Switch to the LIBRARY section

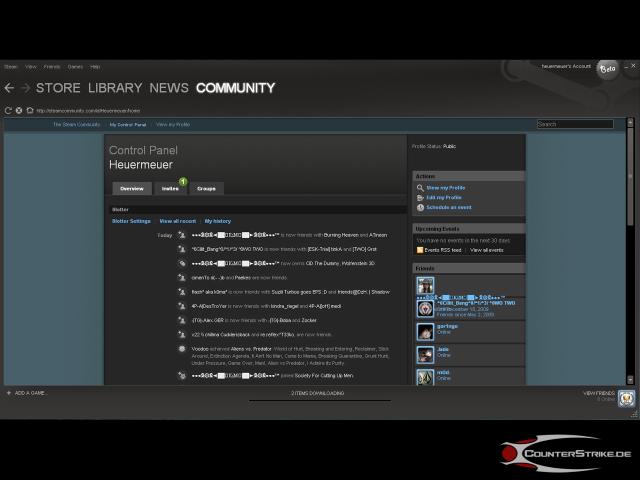click(115, 88)
